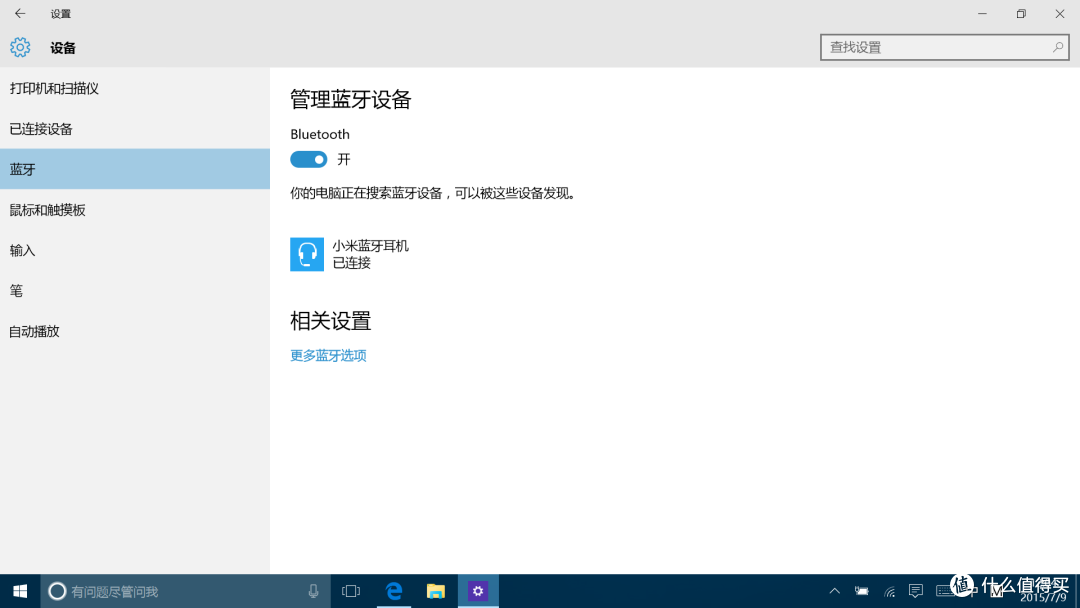Screen dimensions: 1080x608
Task: Click the Devices gear icon
Action: (x=20, y=48)
